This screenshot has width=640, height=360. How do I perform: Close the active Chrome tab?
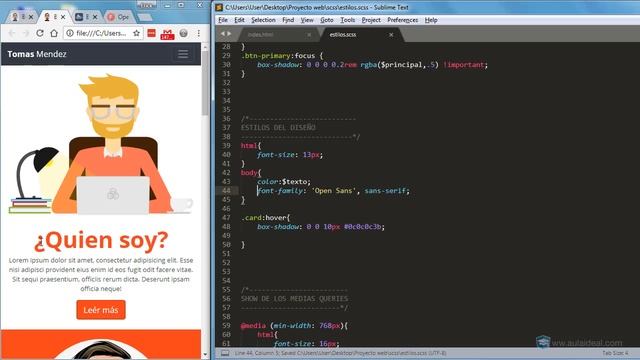(62, 17)
